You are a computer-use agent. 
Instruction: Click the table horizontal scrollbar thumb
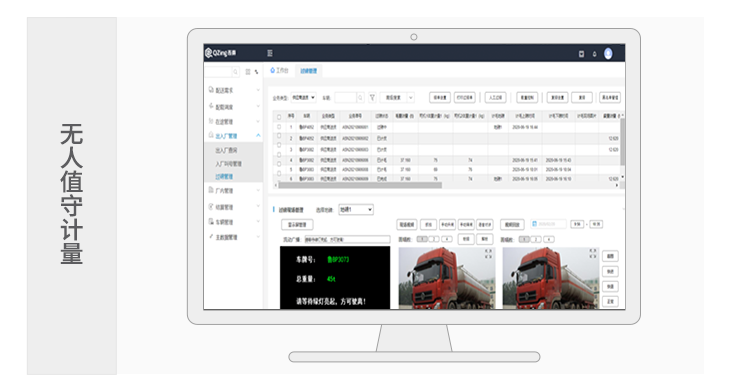[360, 185]
